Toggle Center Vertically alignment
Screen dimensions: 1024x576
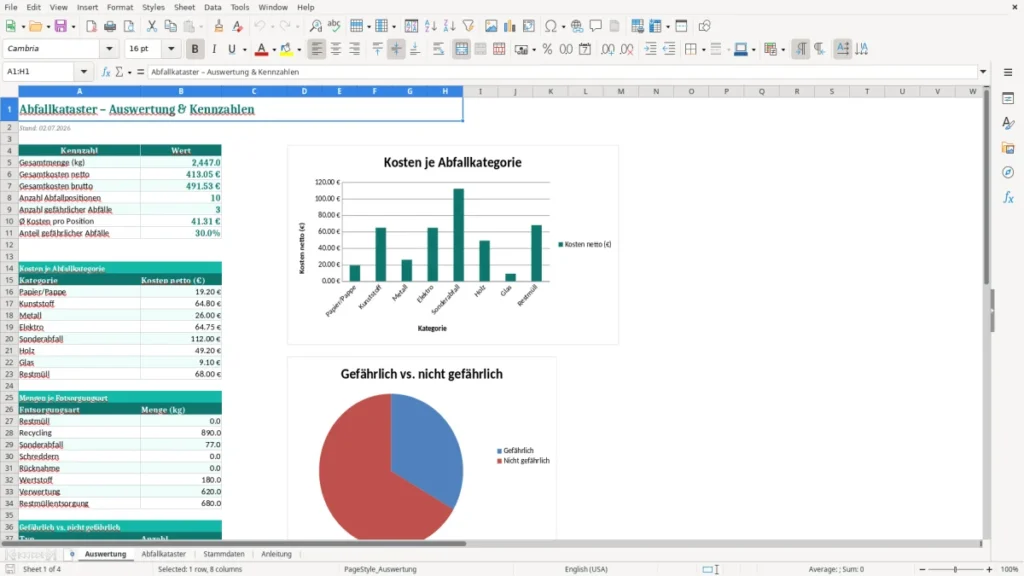point(396,49)
